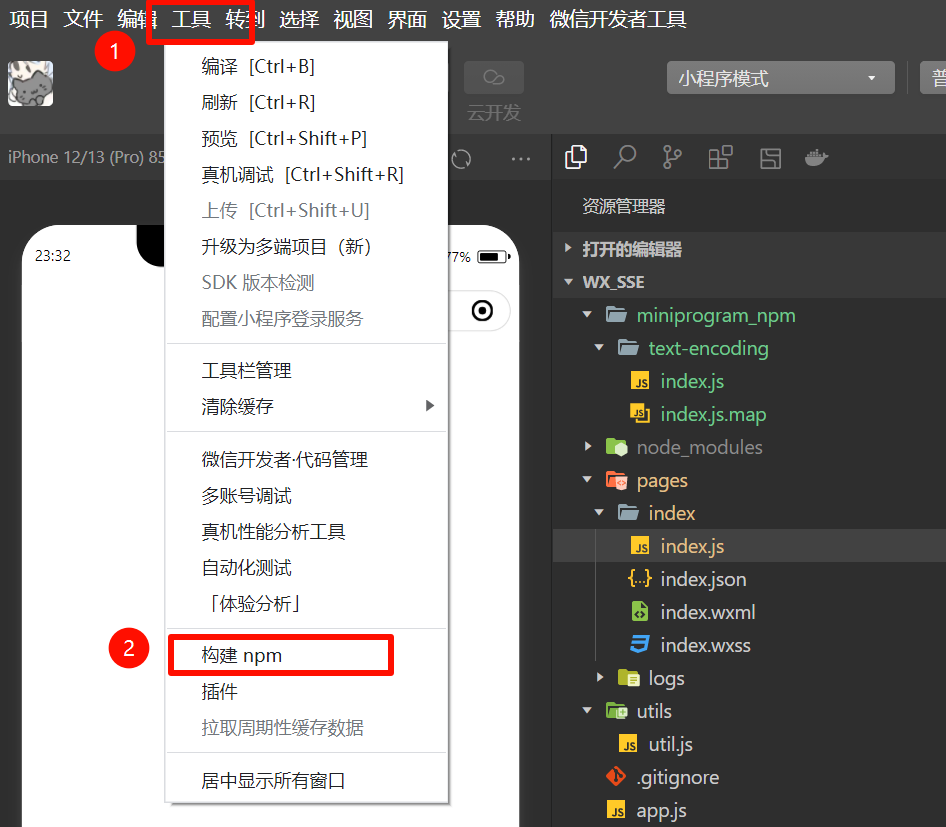Choose 工具栏管理 menu entry

306,370
